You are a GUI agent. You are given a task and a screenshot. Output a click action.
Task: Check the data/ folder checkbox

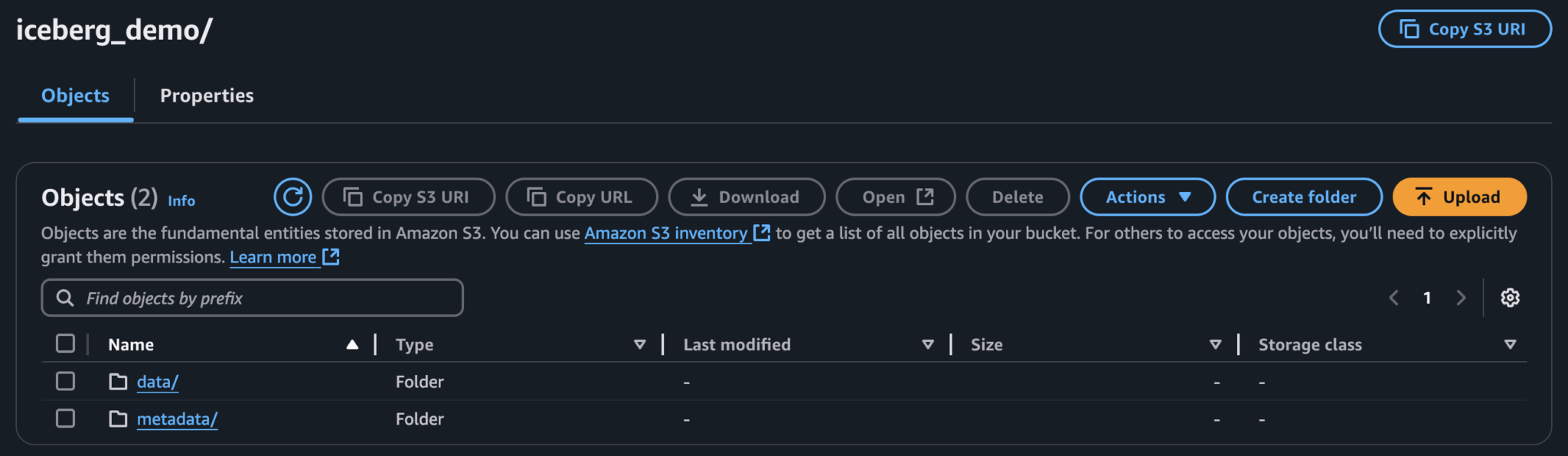pos(66,381)
